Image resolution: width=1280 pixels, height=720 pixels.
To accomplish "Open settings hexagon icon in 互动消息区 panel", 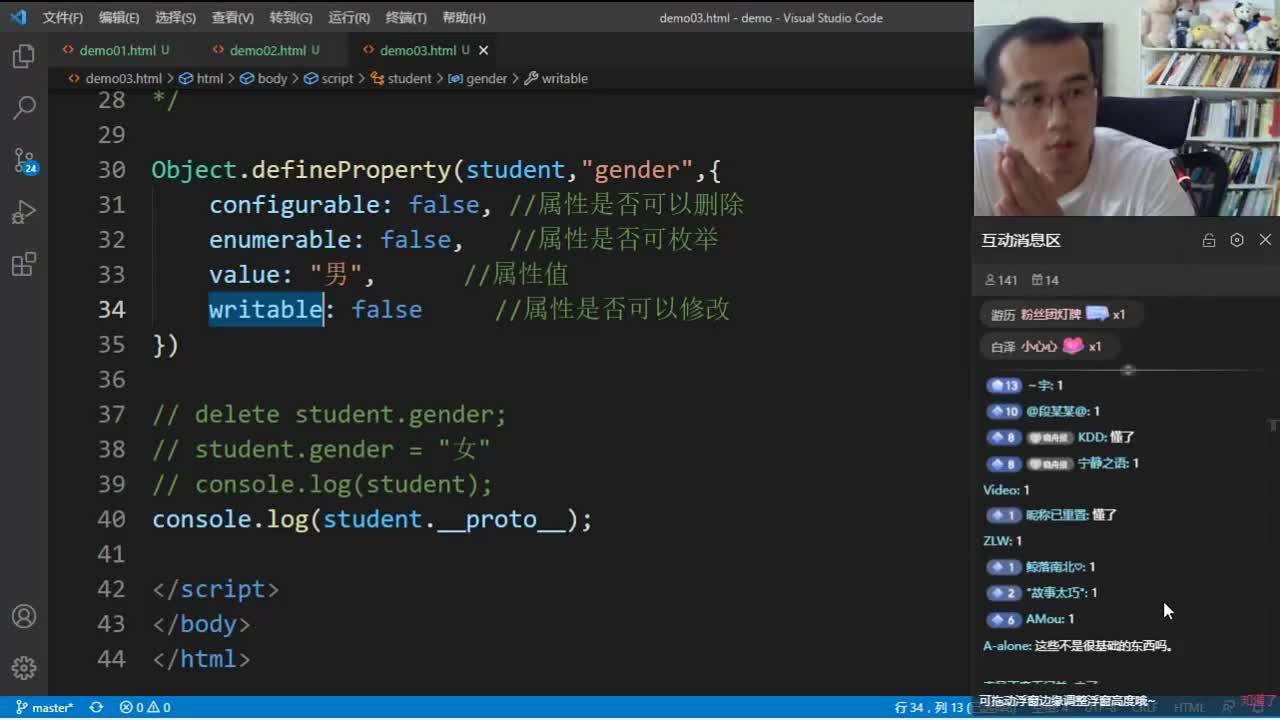I will 1237,240.
